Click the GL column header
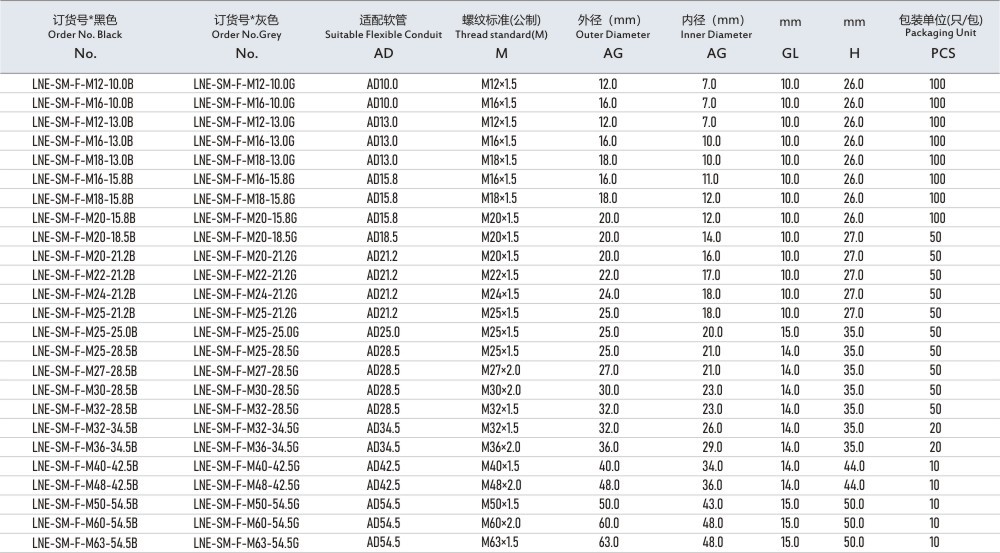The image size is (1000, 553). click(790, 54)
